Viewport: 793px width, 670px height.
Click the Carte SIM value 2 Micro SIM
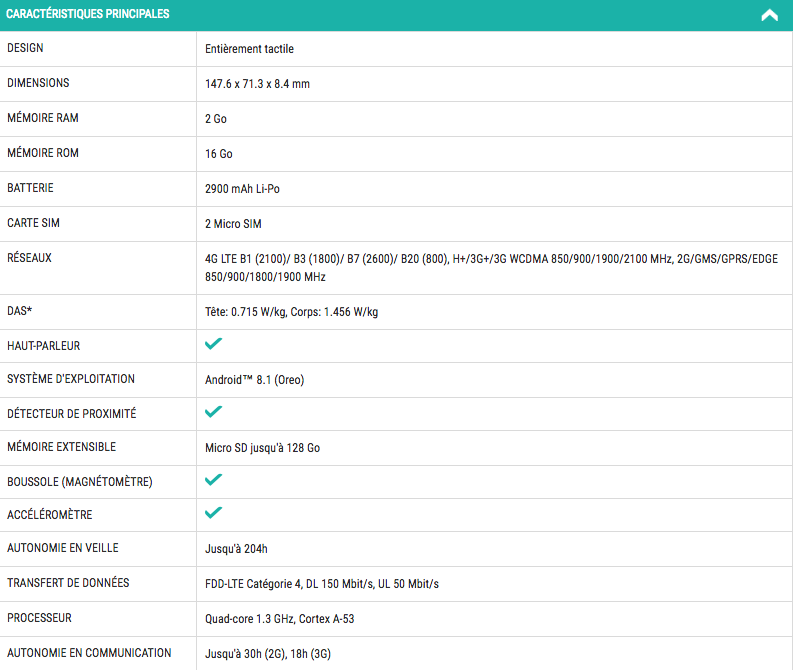pos(233,224)
